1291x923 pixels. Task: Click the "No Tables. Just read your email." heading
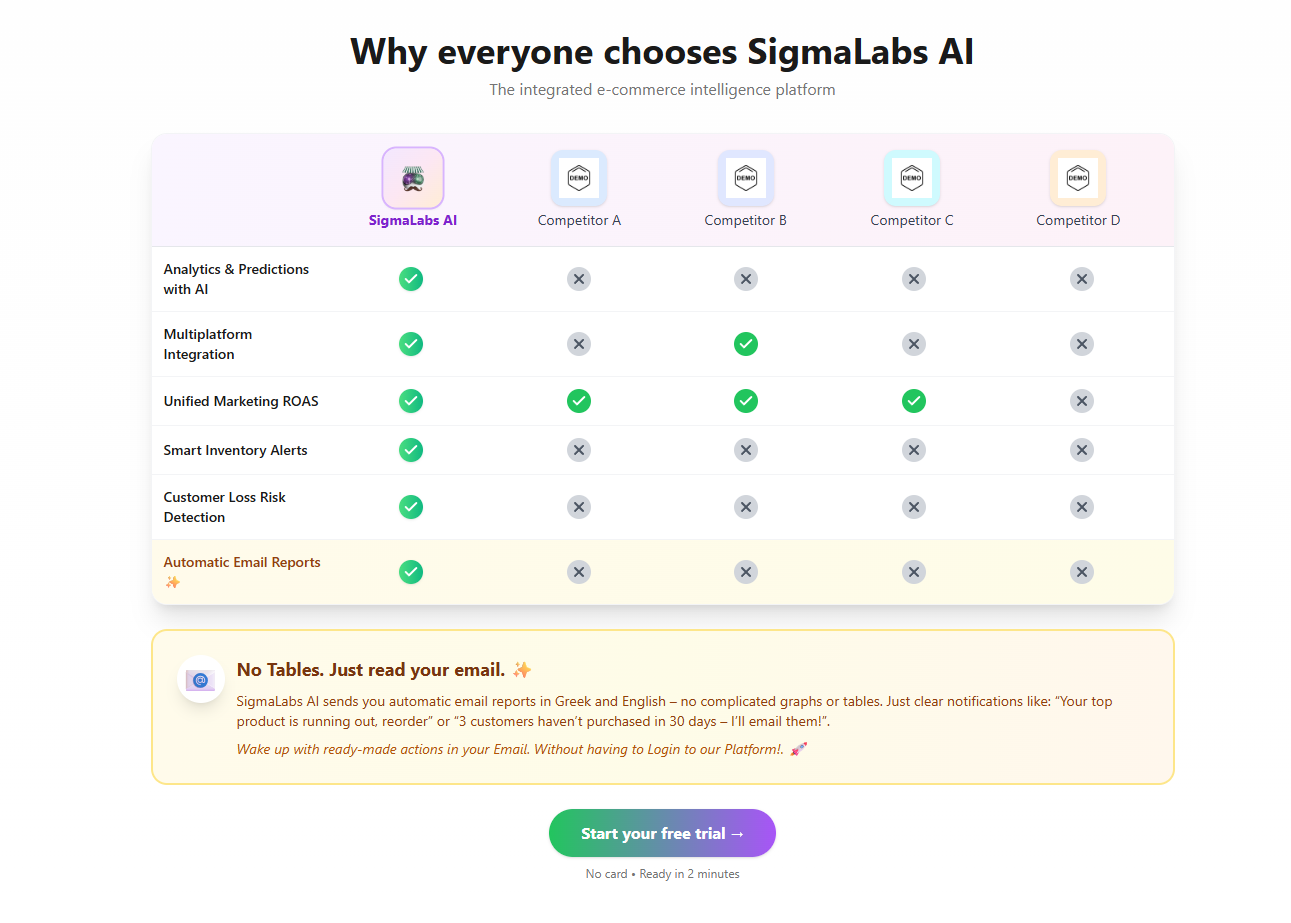[x=371, y=670]
